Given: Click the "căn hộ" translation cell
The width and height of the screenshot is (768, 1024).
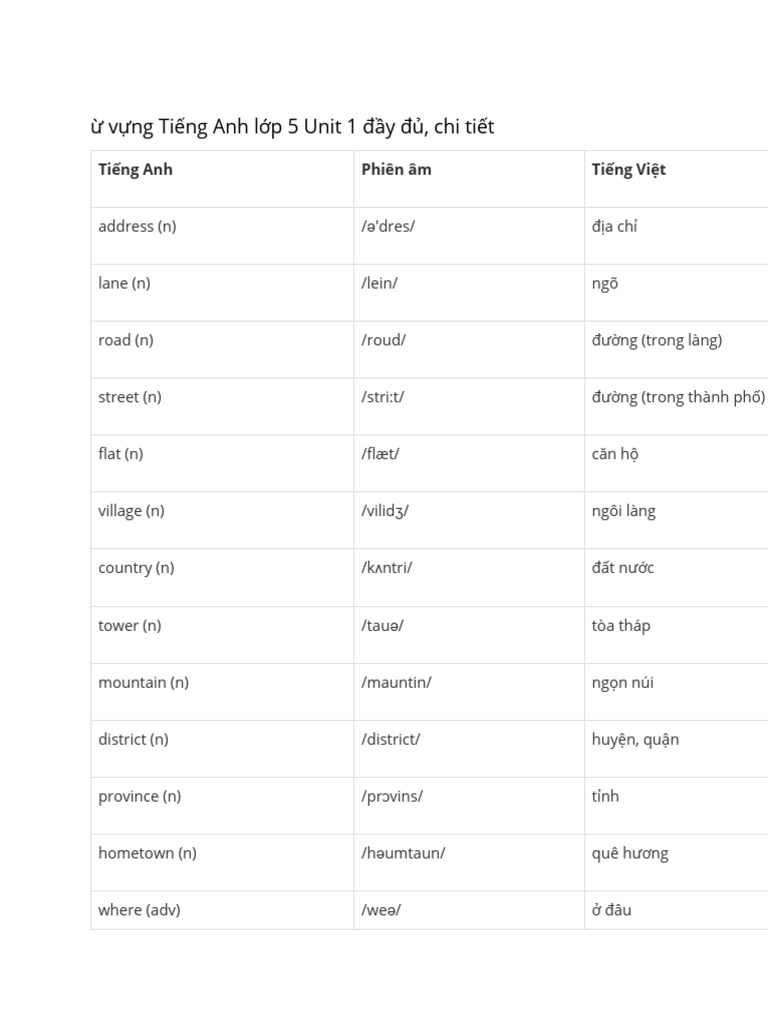Looking at the screenshot, I should tap(615, 454).
